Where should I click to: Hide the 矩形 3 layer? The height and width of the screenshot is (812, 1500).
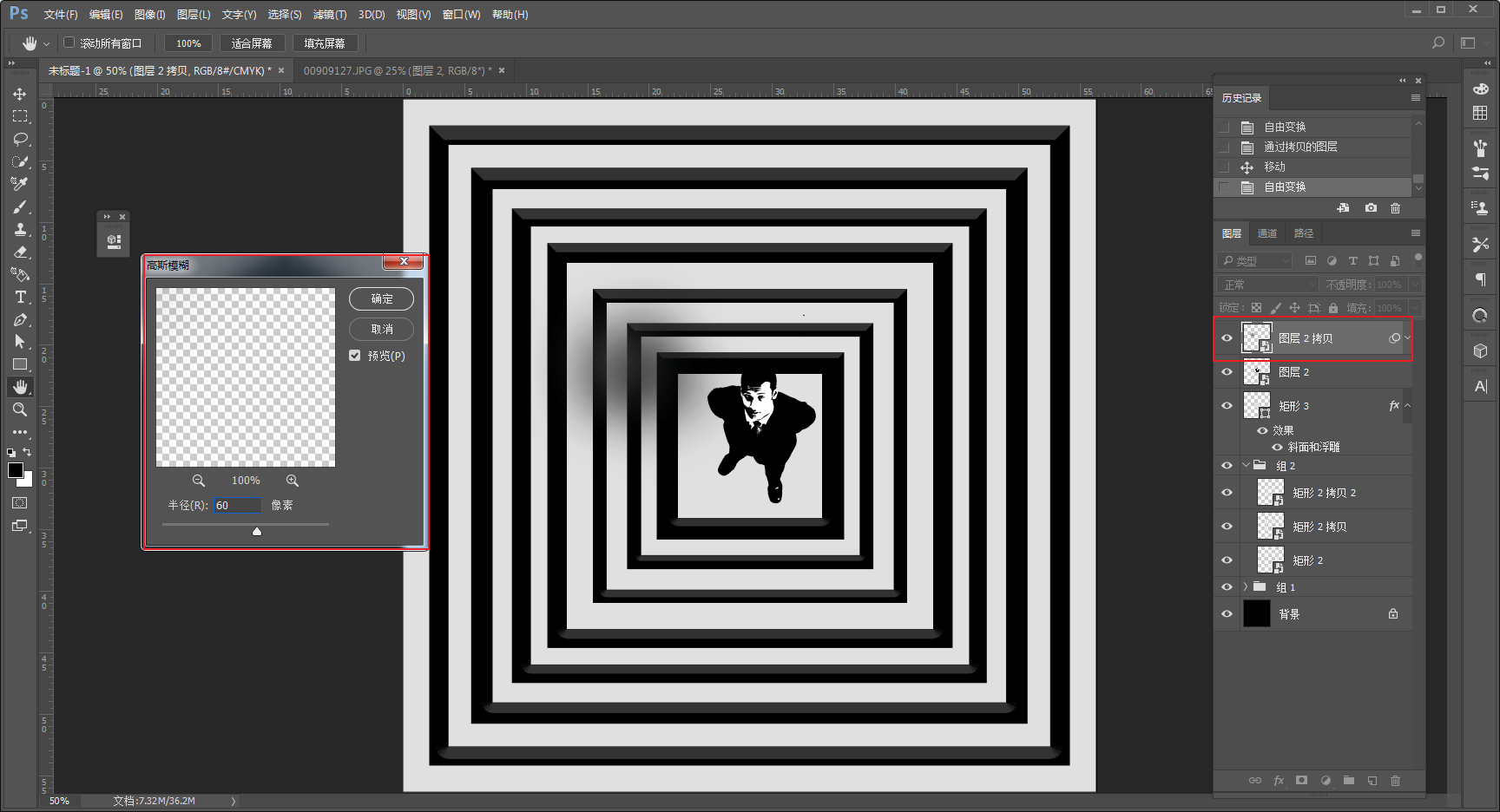pyautogui.click(x=1227, y=406)
